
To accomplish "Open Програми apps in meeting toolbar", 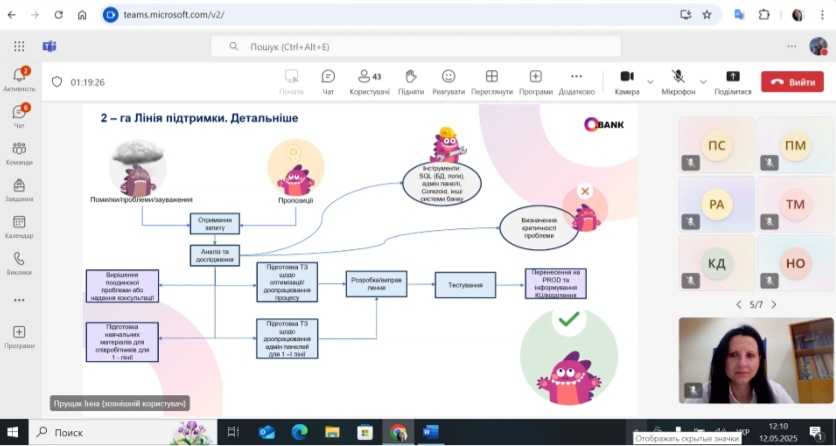I will (536, 81).
